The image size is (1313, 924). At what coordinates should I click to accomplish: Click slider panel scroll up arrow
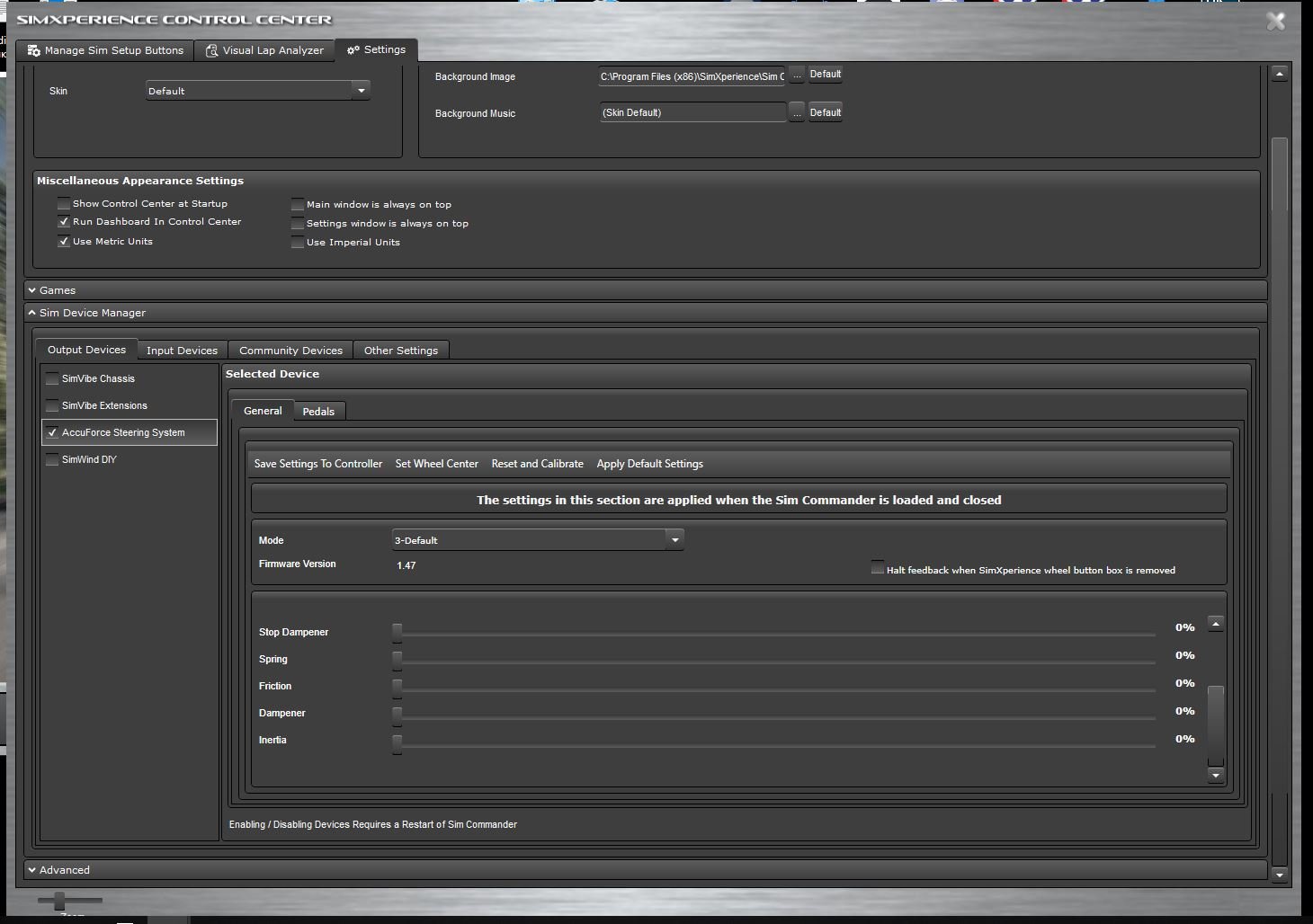pyautogui.click(x=1216, y=624)
